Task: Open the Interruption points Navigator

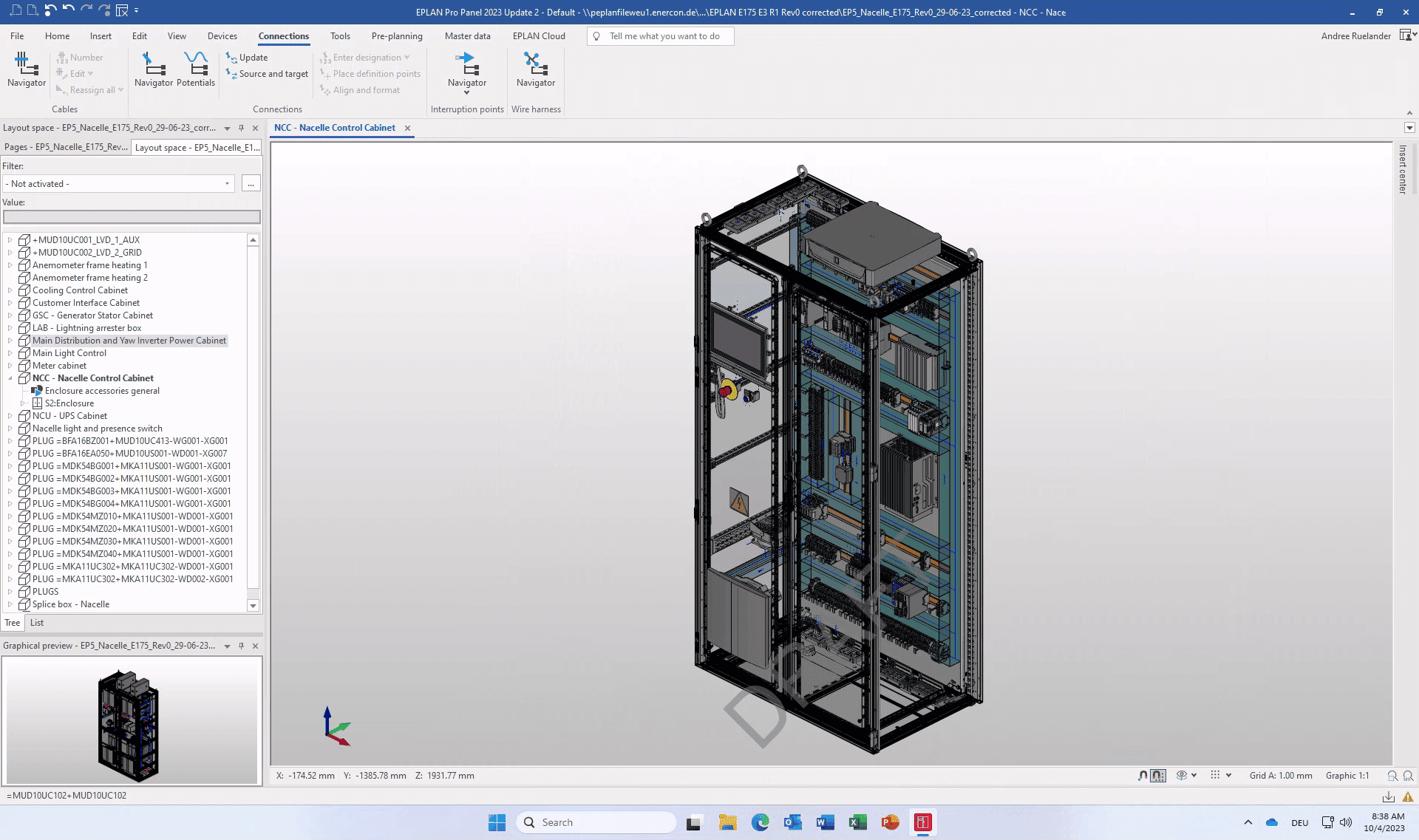Action: [466, 70]
